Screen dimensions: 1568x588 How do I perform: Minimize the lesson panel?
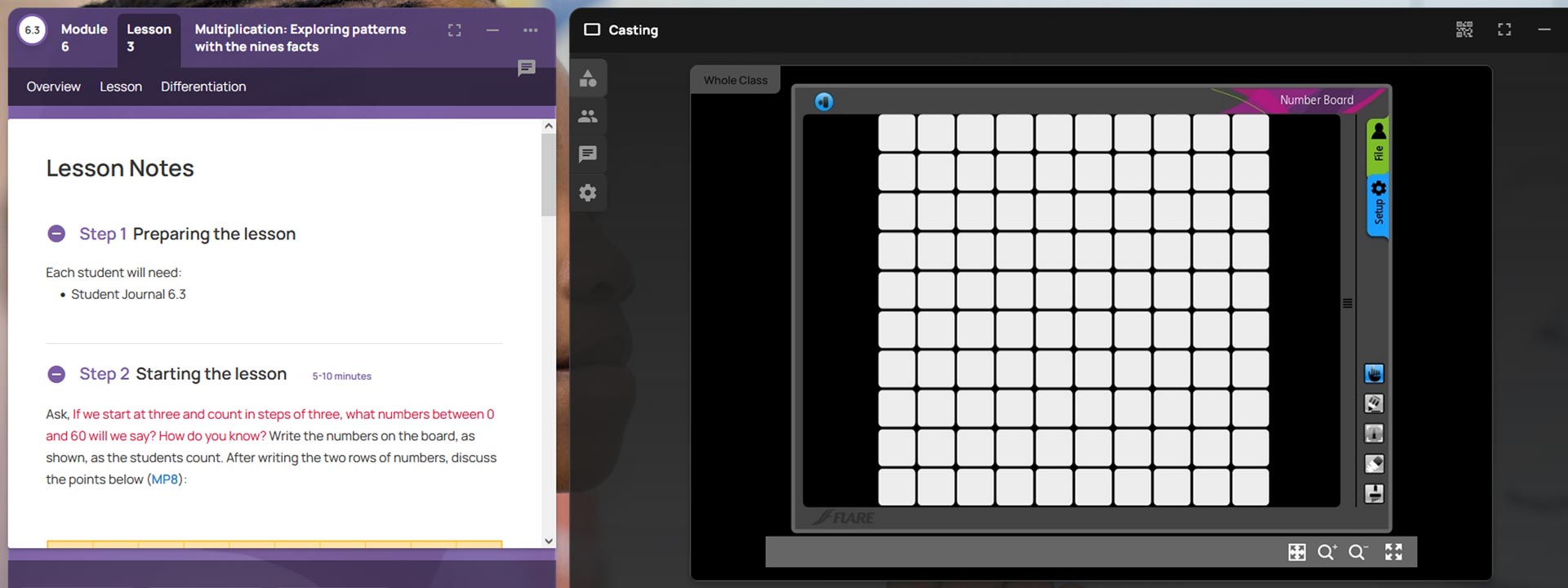(492, 30)
